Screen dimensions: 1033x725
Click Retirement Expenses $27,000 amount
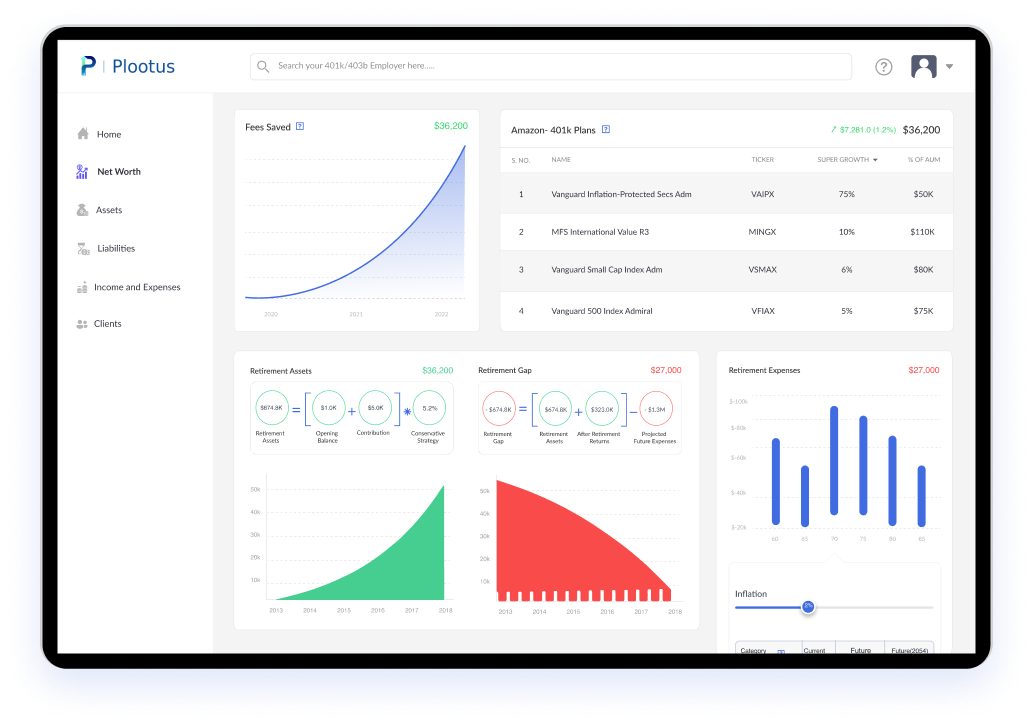pyautogui.click(x=924, y=370)
